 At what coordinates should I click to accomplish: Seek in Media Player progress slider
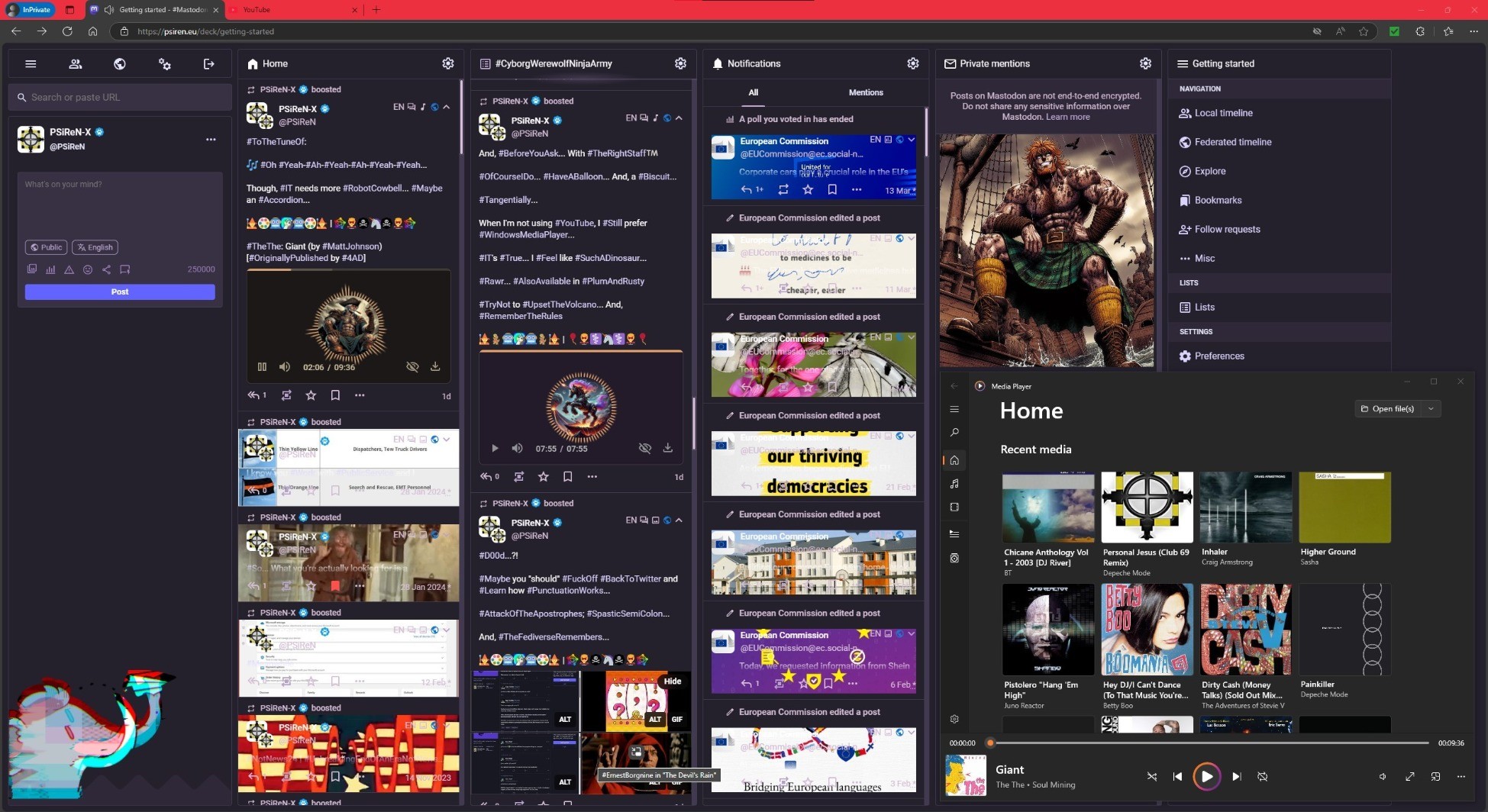point(1209,743)
